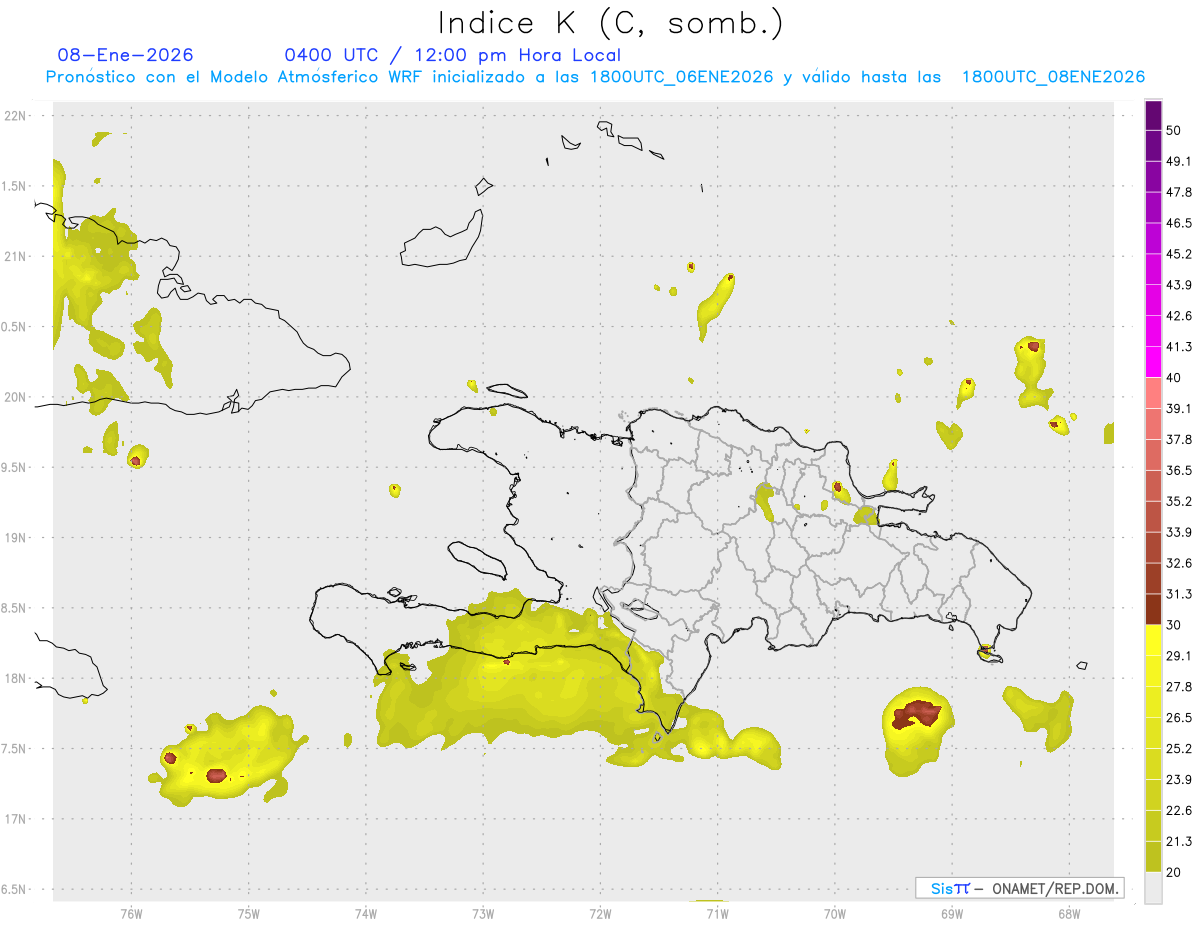Click the '71W' longitude axis label
The width and height of the screenshot is (1200, 927).
(717, 913)
